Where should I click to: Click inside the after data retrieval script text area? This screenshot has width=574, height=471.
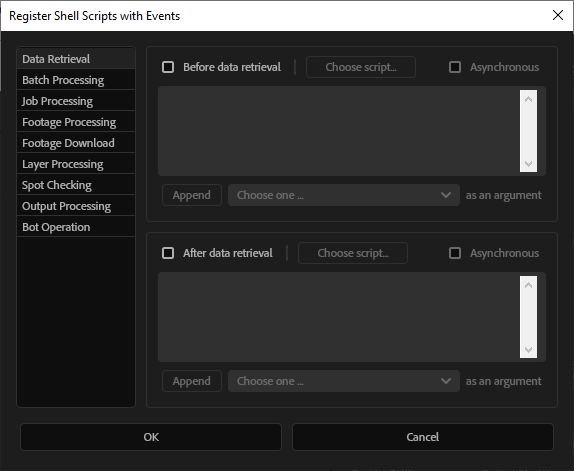click(339, 317)
